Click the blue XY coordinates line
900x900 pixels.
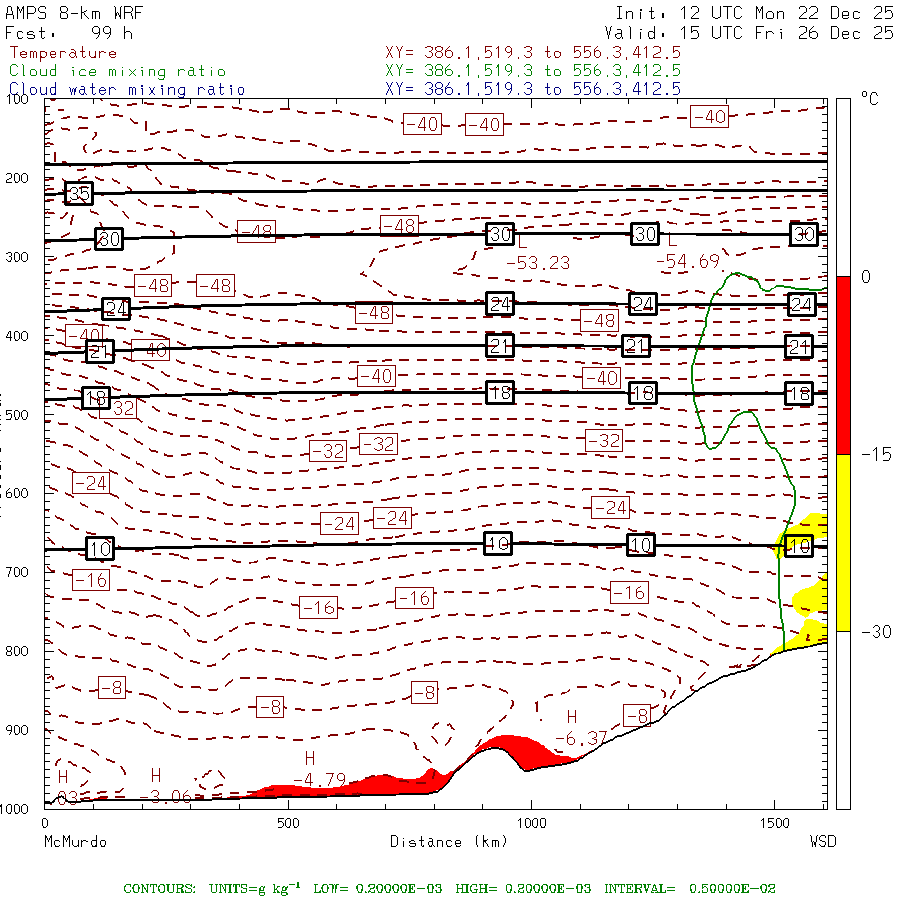tap(533, 89)
